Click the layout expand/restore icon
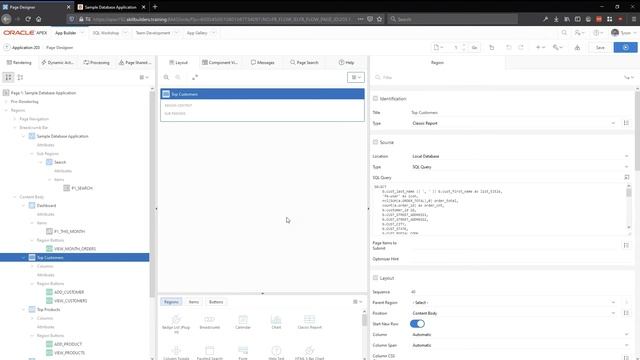This screenshot has height=360, width=640. (x=195, y=77)
